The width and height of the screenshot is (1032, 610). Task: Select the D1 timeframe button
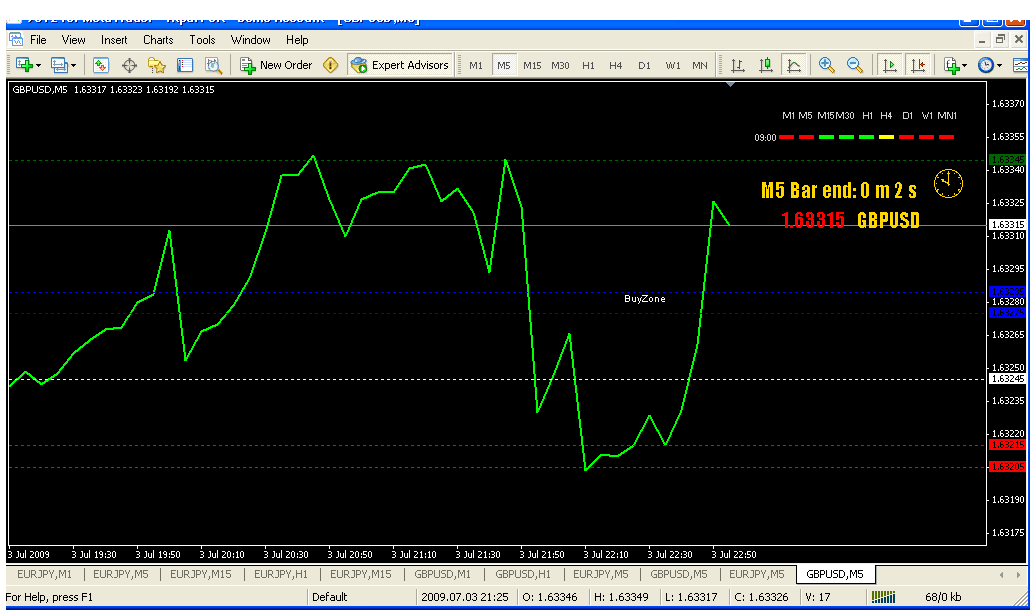[644, 65]
